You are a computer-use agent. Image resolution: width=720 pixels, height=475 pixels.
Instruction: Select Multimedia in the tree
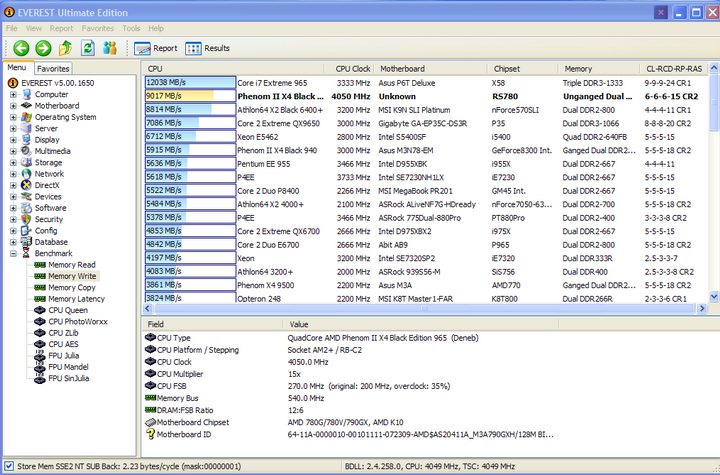point(53,151)
